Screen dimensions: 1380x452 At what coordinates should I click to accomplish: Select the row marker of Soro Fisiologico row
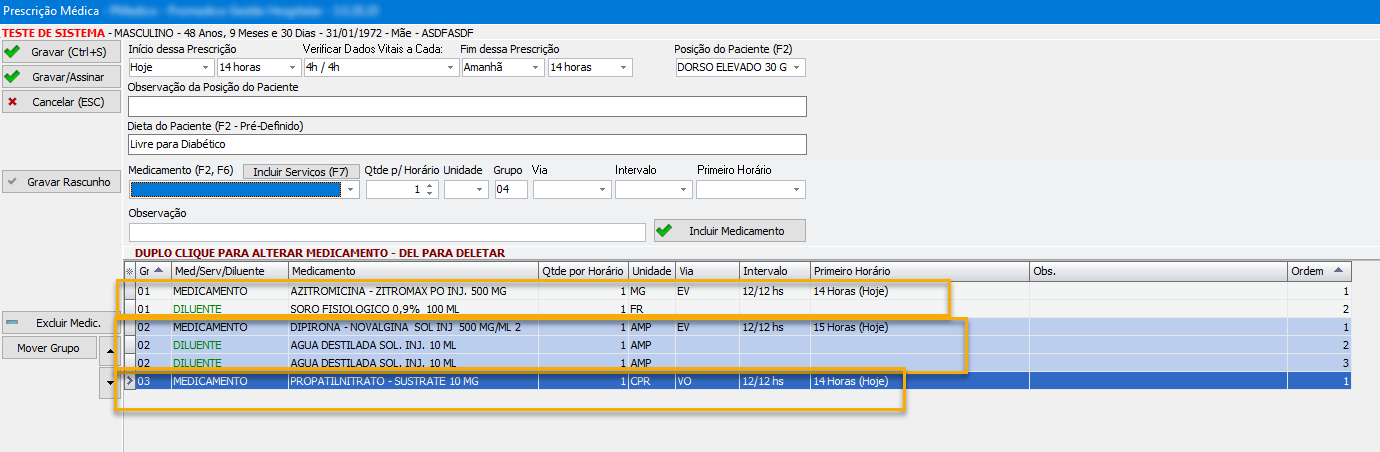click(129, 308)
